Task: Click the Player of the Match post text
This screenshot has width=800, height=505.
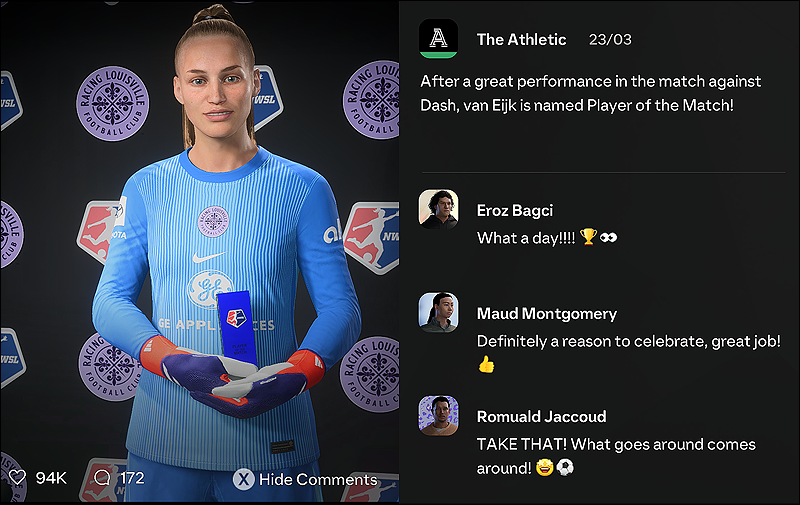Action: (590, 93)
